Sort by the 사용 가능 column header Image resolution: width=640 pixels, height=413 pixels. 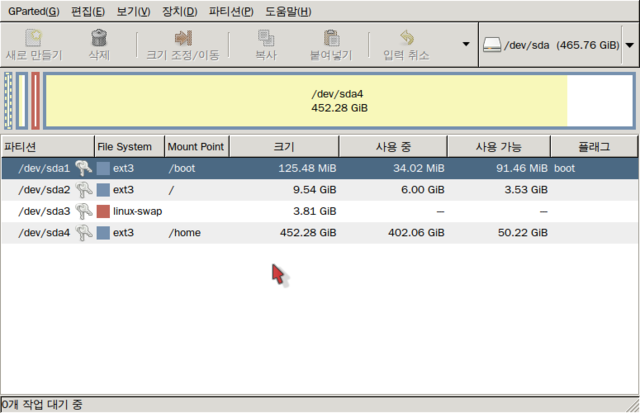pyautogui.click(x=499, y=147)
